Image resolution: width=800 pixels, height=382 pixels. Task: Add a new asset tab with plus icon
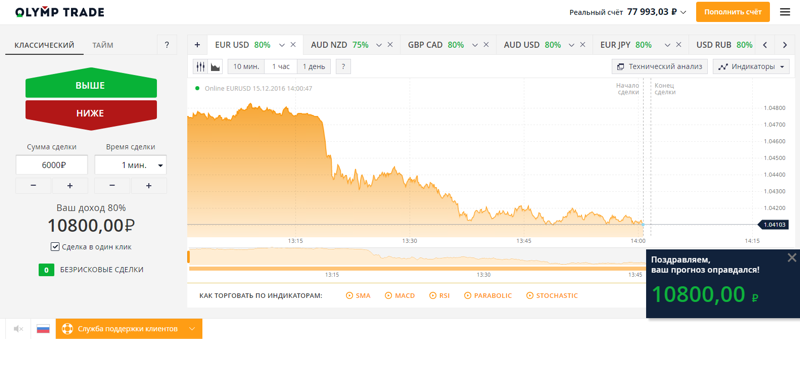pos(197,45)
